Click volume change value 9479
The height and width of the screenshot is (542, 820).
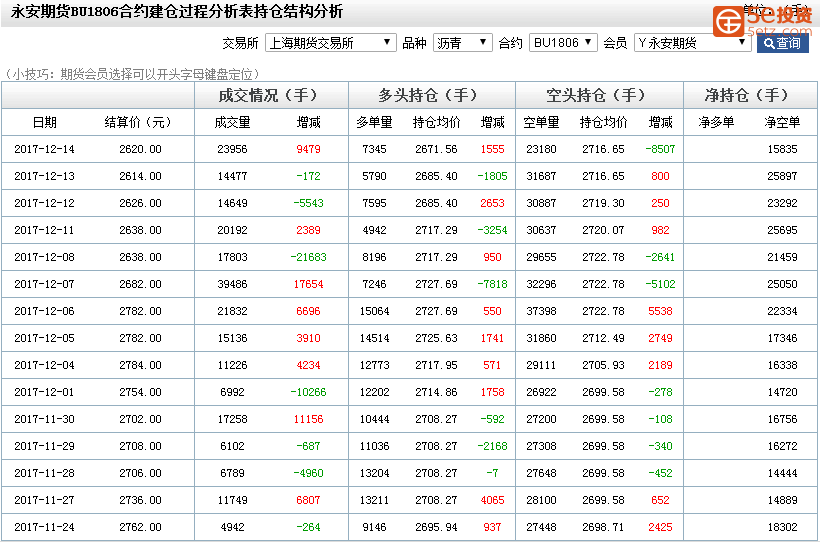308,149
